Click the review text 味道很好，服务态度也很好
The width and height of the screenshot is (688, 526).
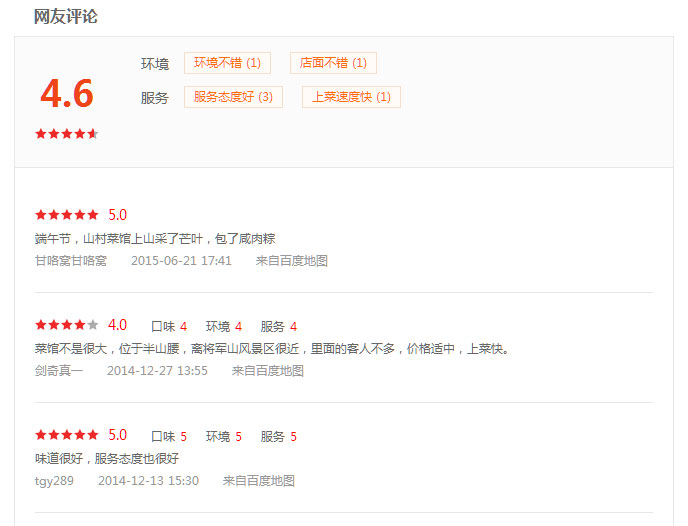(107, 459)
